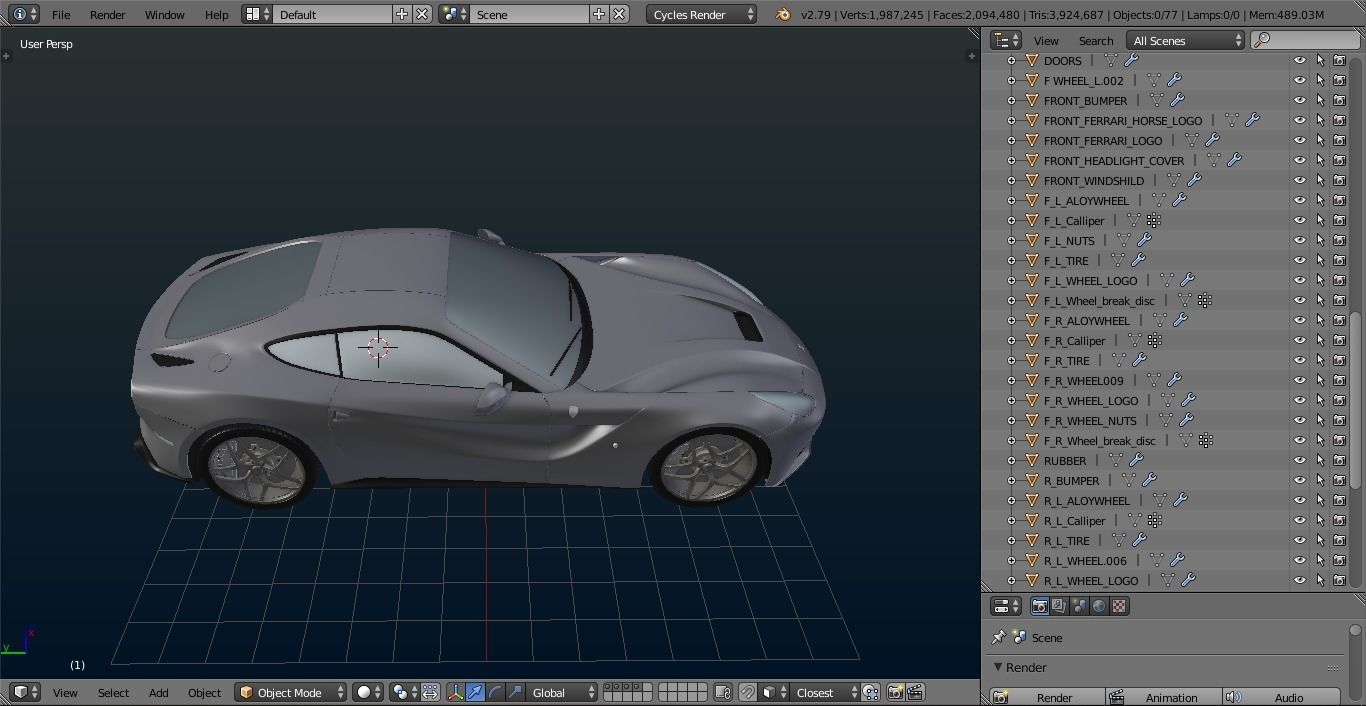Enable the rotate manipulator

tap(496, 692)
